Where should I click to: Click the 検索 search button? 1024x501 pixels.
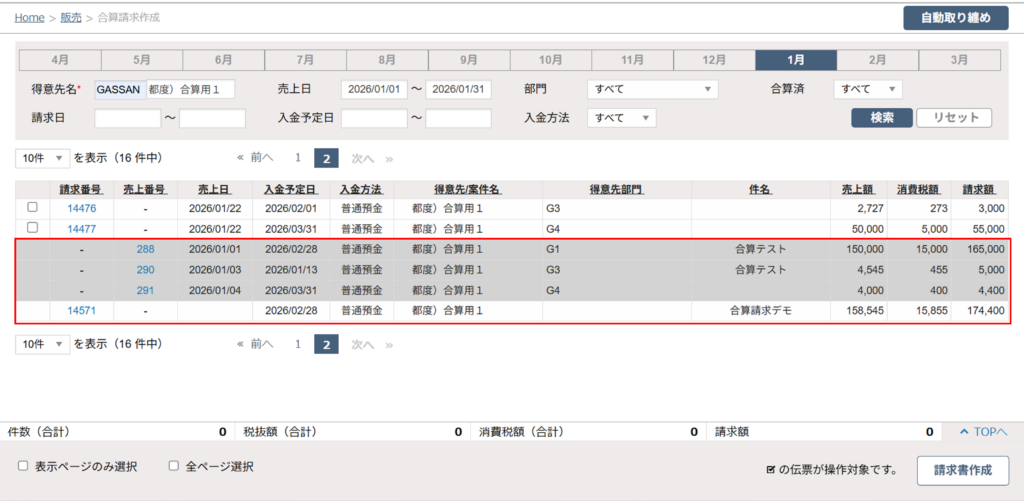tap(881, 118)
